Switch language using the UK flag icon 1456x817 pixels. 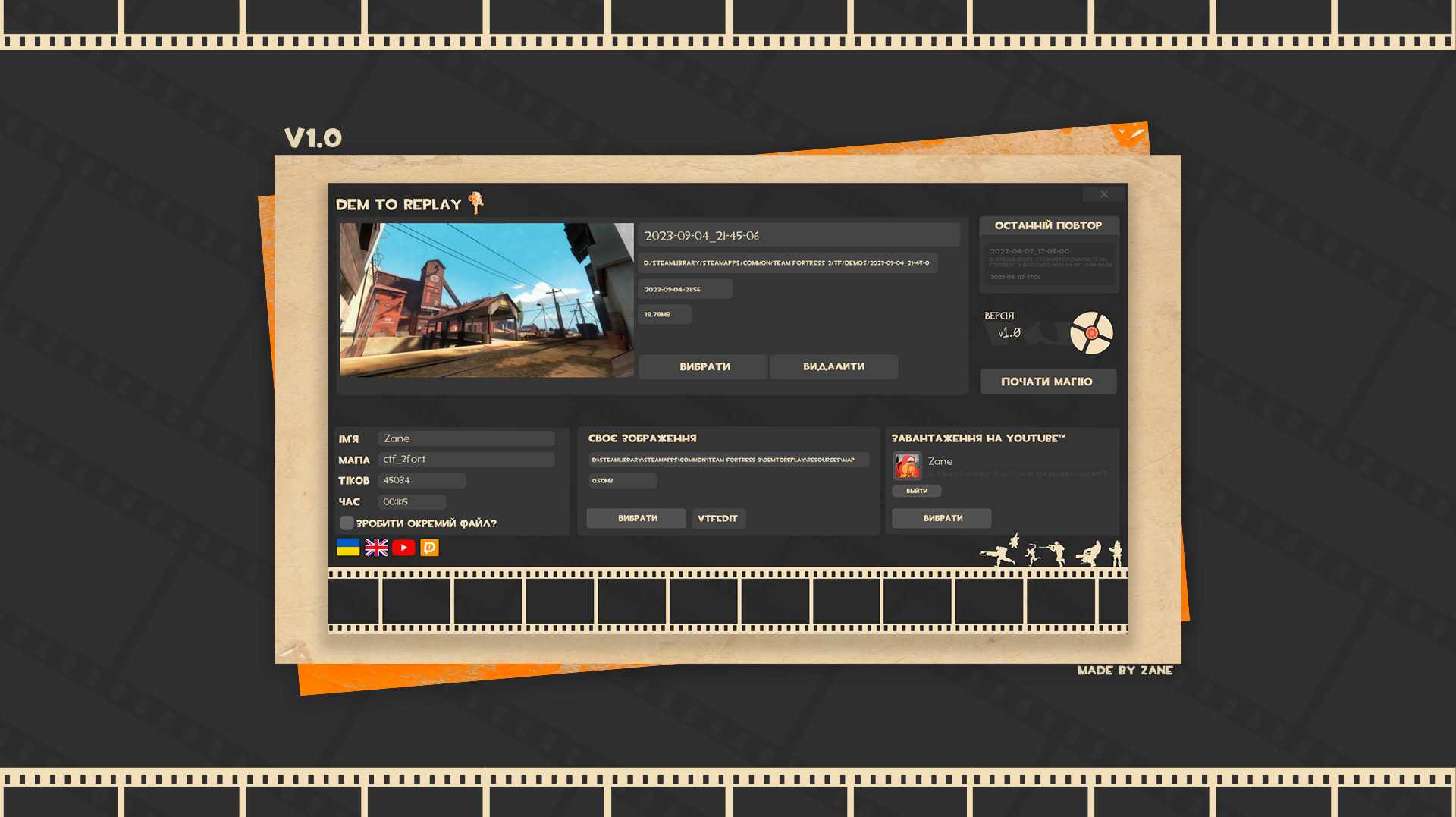point(376,548)
